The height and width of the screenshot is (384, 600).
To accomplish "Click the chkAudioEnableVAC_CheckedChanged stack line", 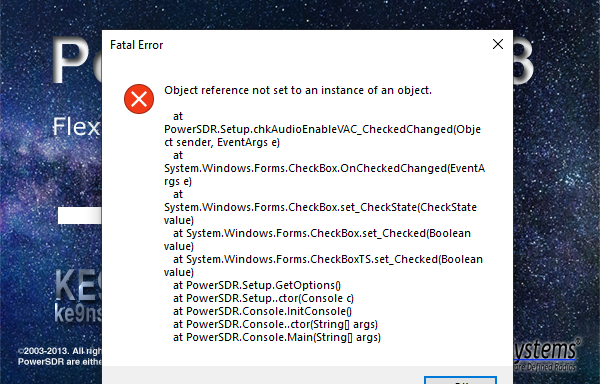I will 322,129.
